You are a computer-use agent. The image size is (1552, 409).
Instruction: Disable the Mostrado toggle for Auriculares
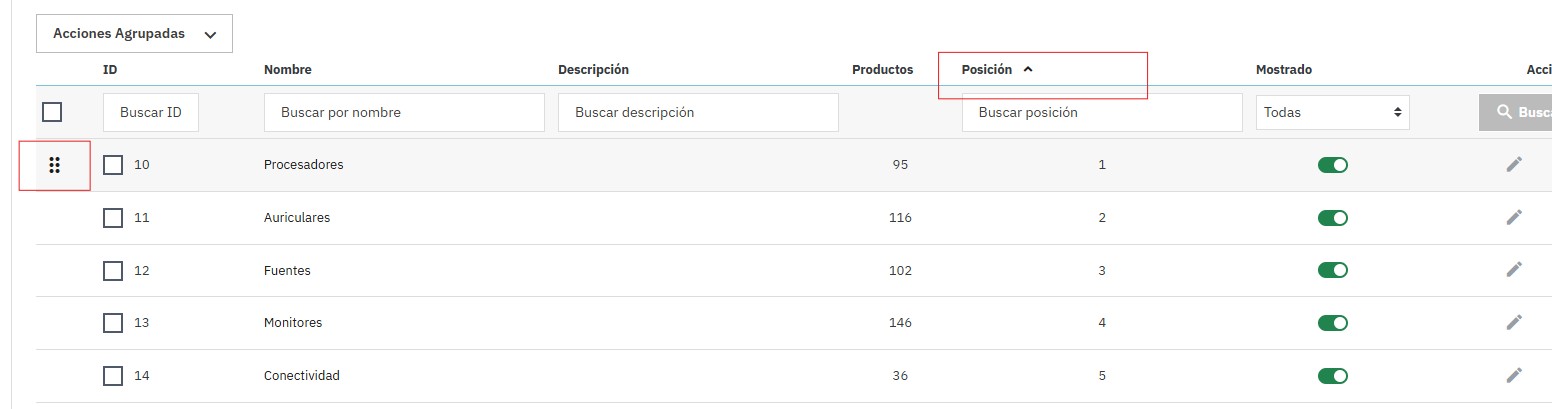[x=1332, y=217]
